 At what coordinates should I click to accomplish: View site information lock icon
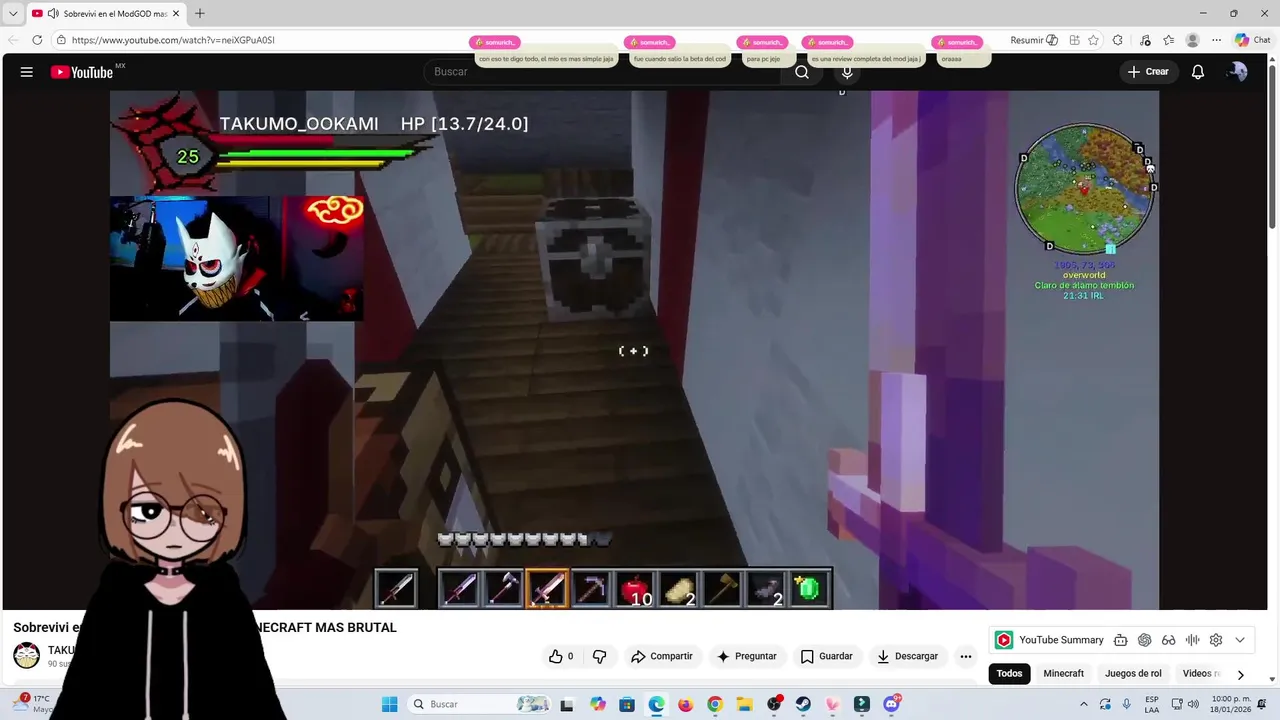pyautogui.click(x=61, y=40)
